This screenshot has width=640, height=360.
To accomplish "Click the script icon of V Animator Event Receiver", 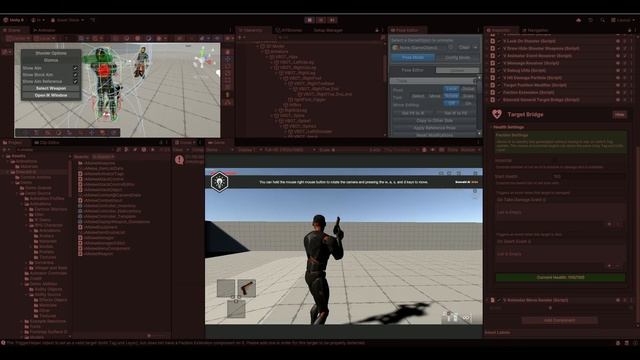I will pyautogui.click(x=493, y=56).
